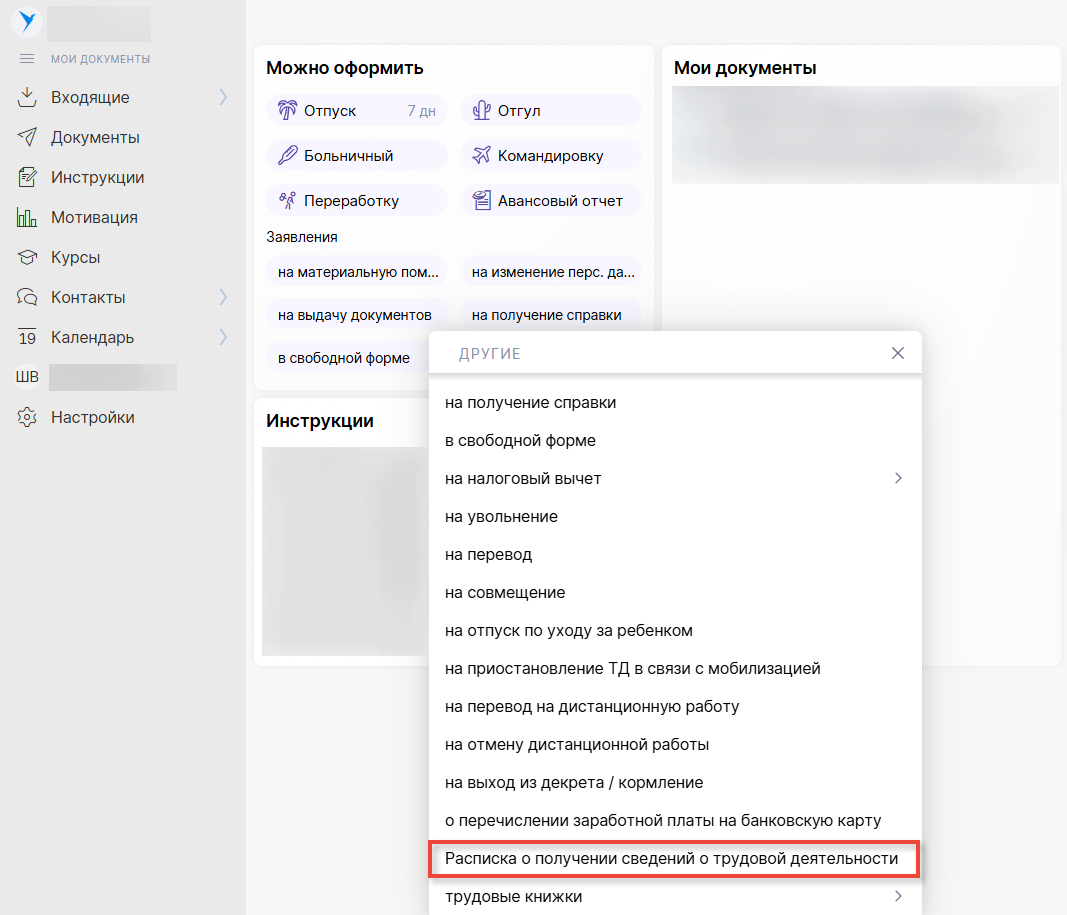Image resolution: width=1067 pixels, height=915 pixels.
Task: Click the Командировку button with airplane icon
Action: tap(551, 155)
